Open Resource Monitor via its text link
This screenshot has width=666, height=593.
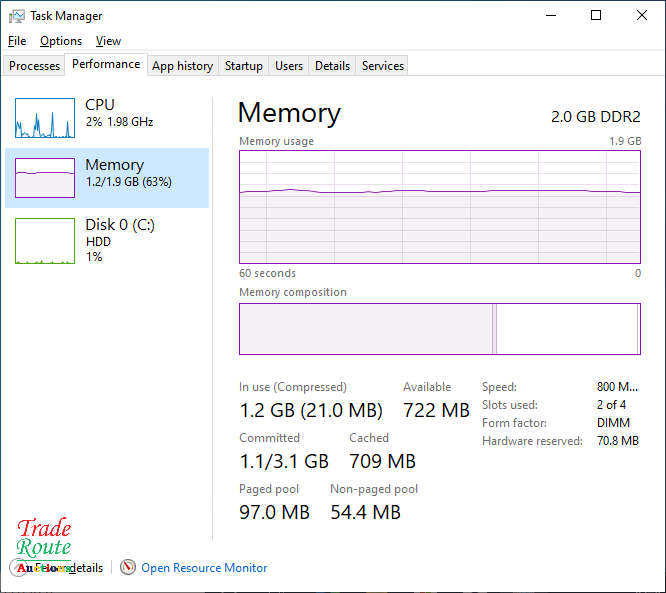click(204, 568)
